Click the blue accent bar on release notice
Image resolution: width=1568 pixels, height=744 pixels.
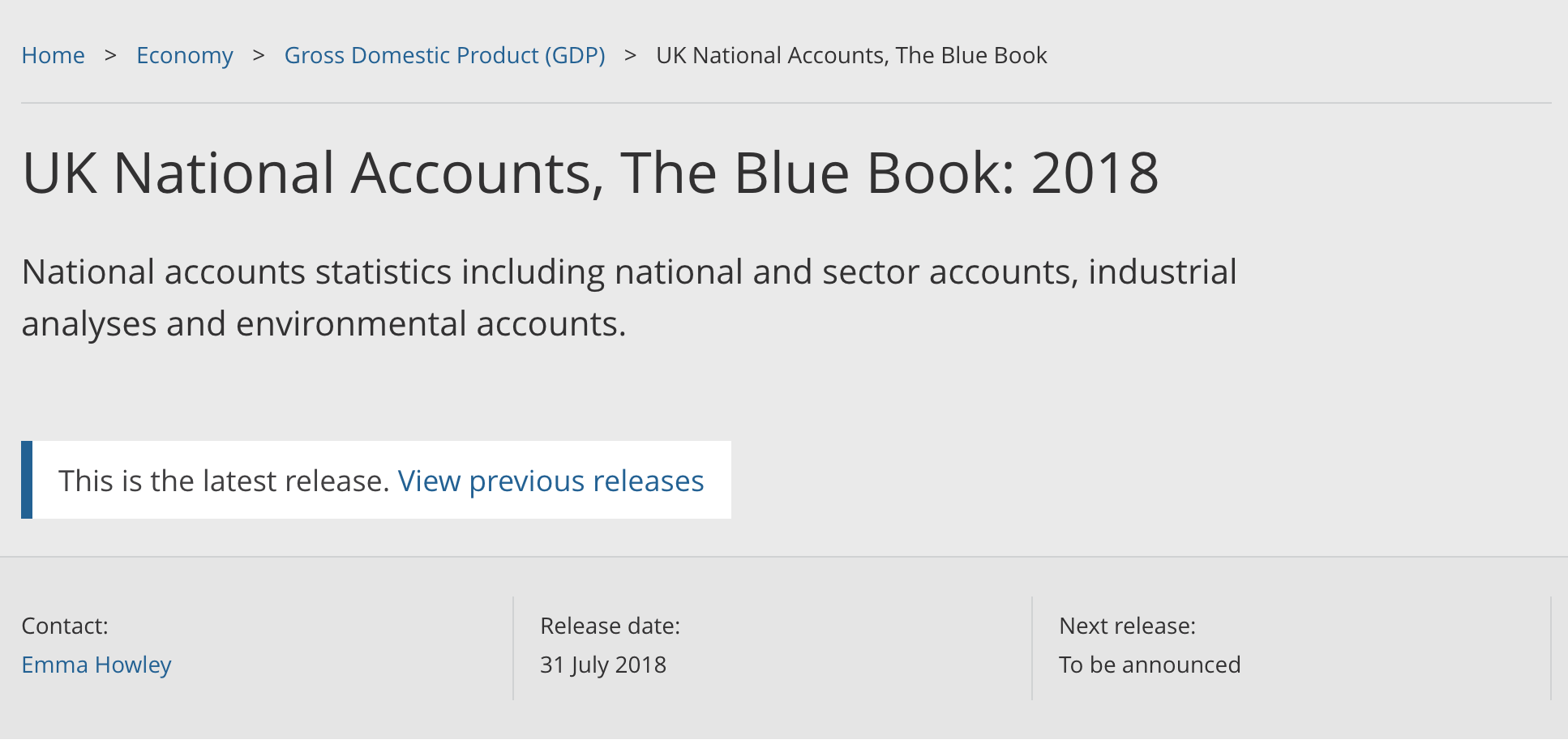(27, 480)
